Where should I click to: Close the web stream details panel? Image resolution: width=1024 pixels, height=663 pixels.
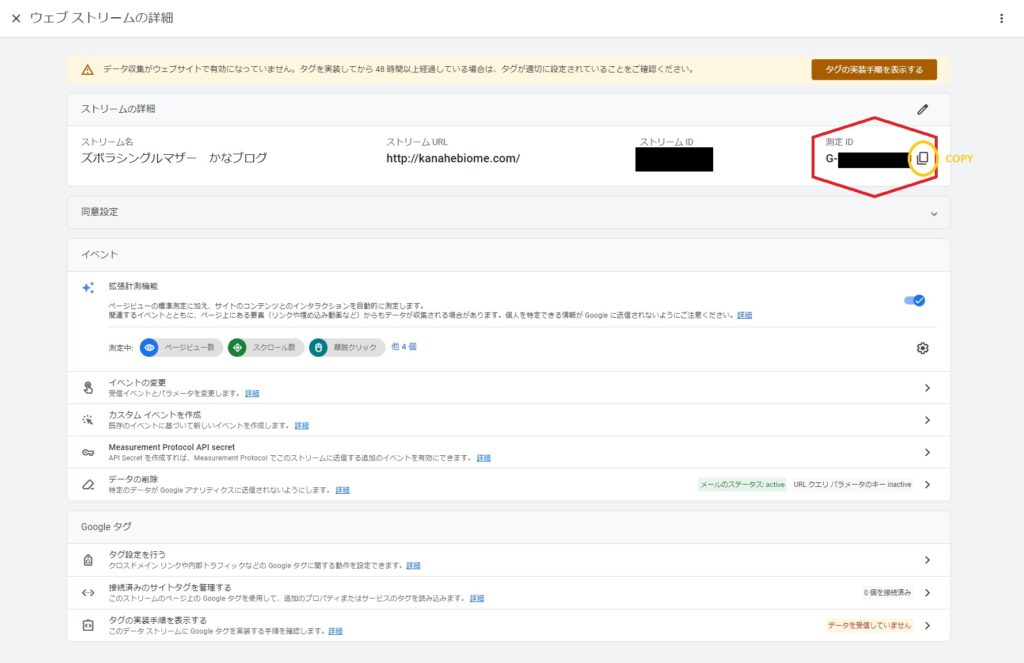click(x=16, y=19)
